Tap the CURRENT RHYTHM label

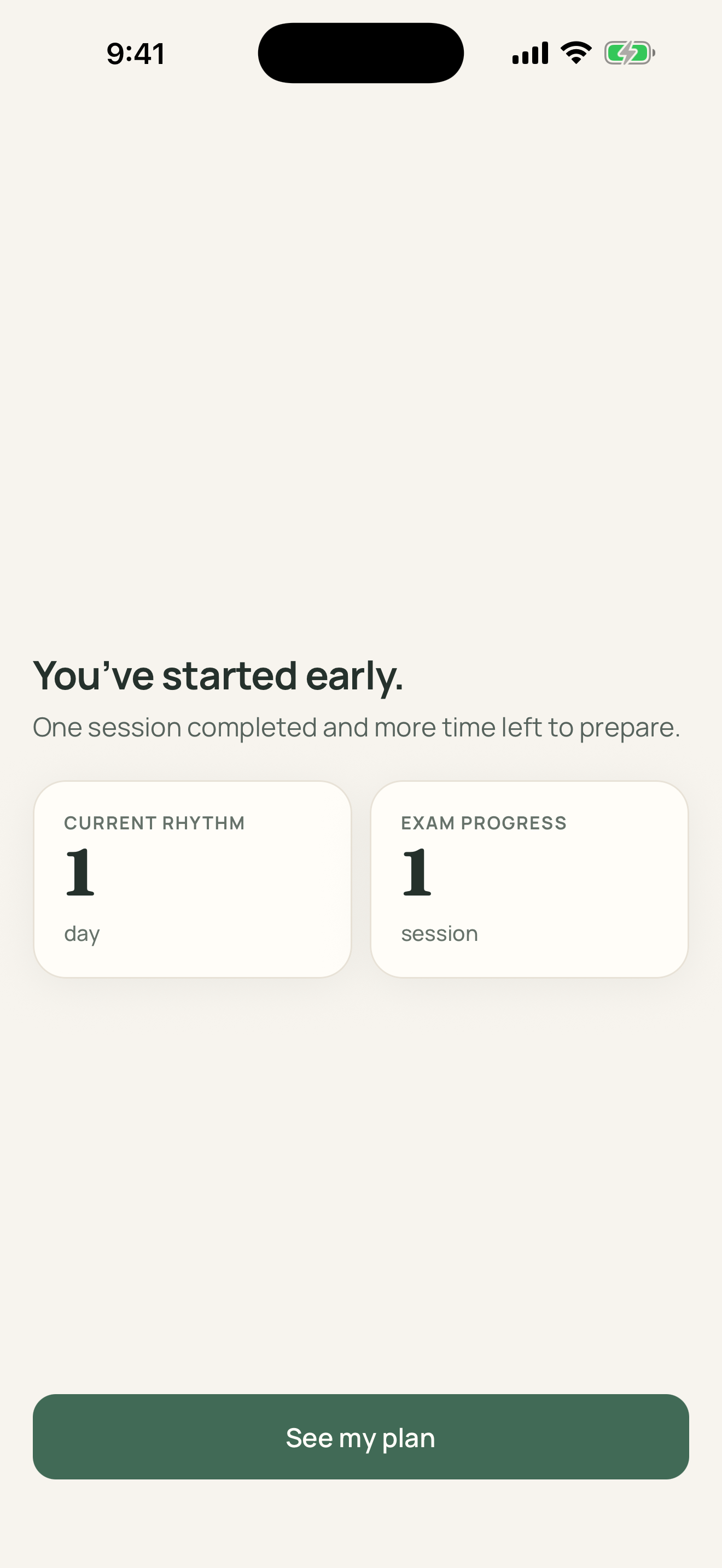pos(155,823)
